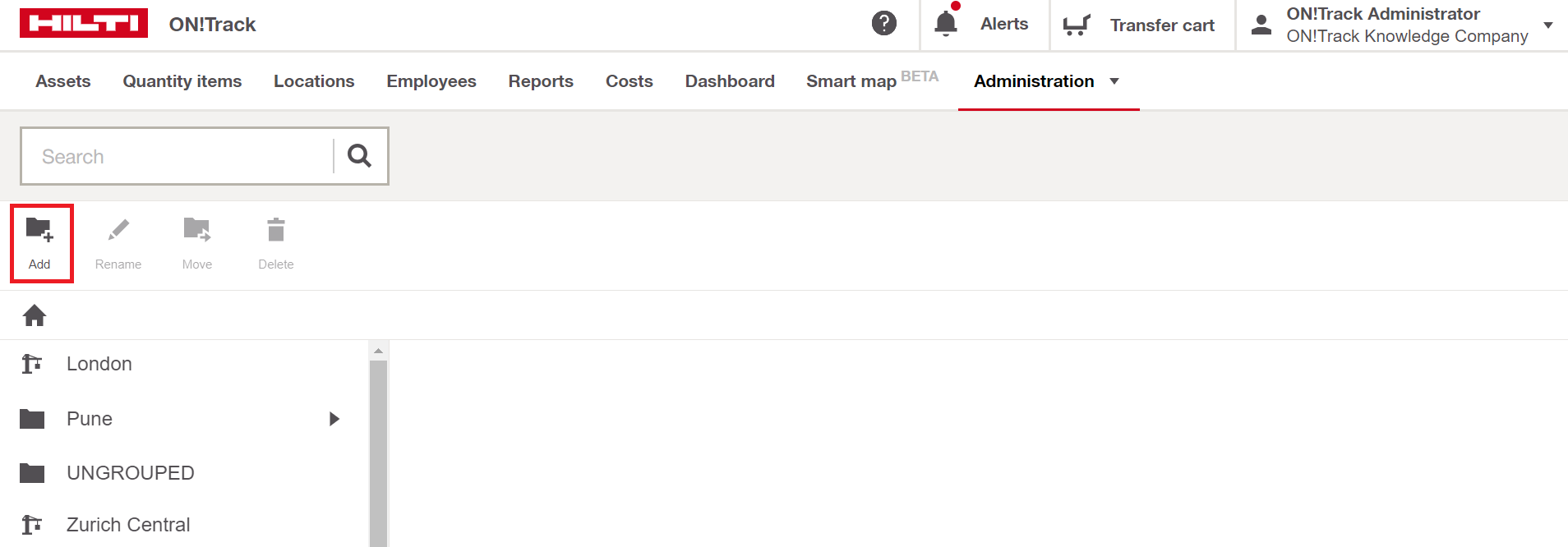The height and width of the screenshot is (547, 1568).
Task: Click the user profile avatar icon
Action: tap(1261, 25)
